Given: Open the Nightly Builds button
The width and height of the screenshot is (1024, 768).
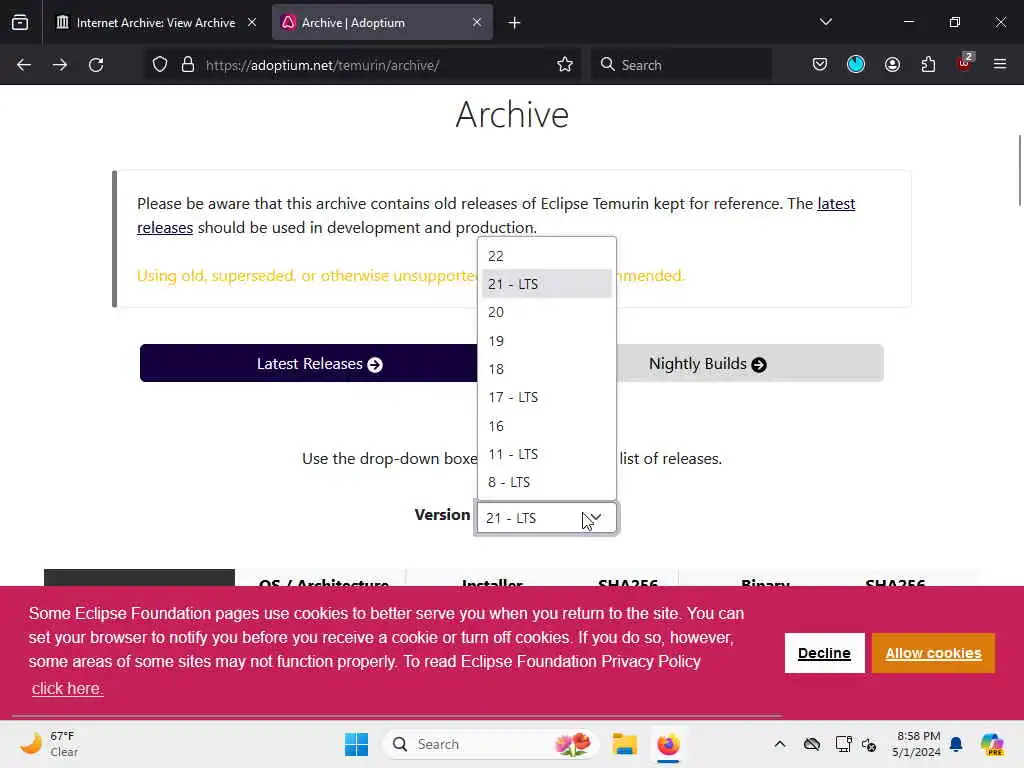Looking at the screenshot, I should point(707,363).
